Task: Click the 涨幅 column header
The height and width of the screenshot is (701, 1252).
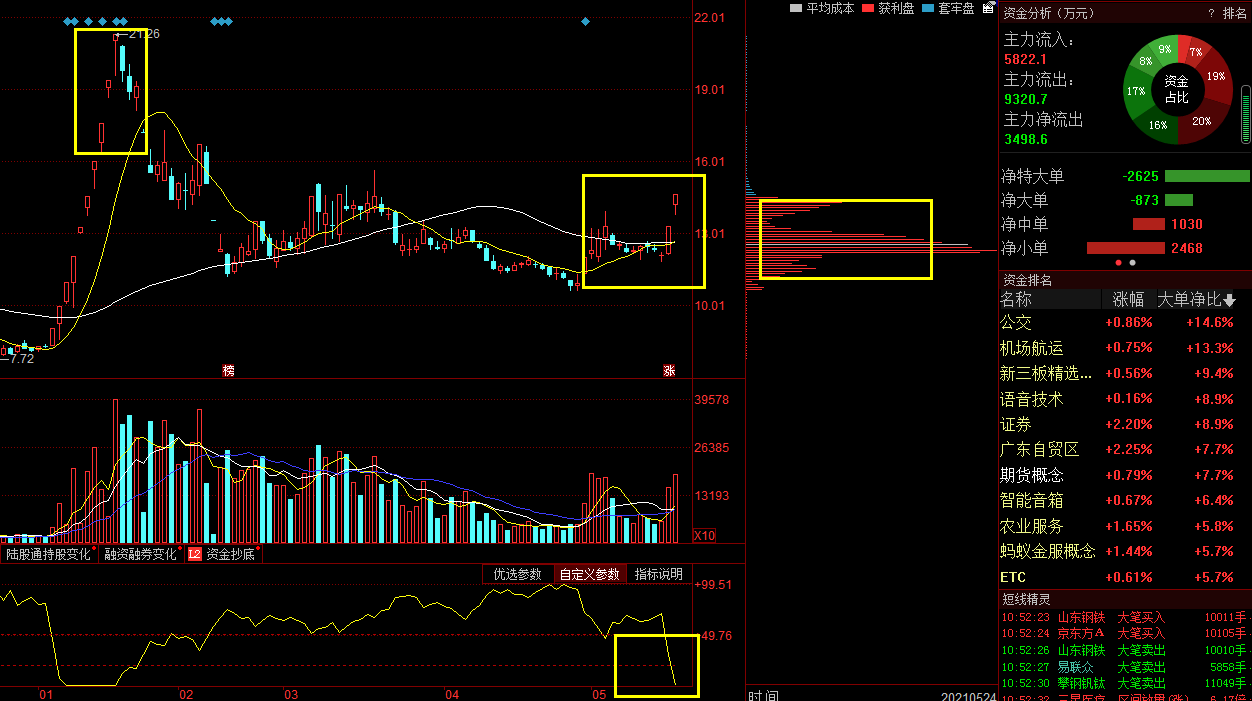Action: coord(1128,300)
